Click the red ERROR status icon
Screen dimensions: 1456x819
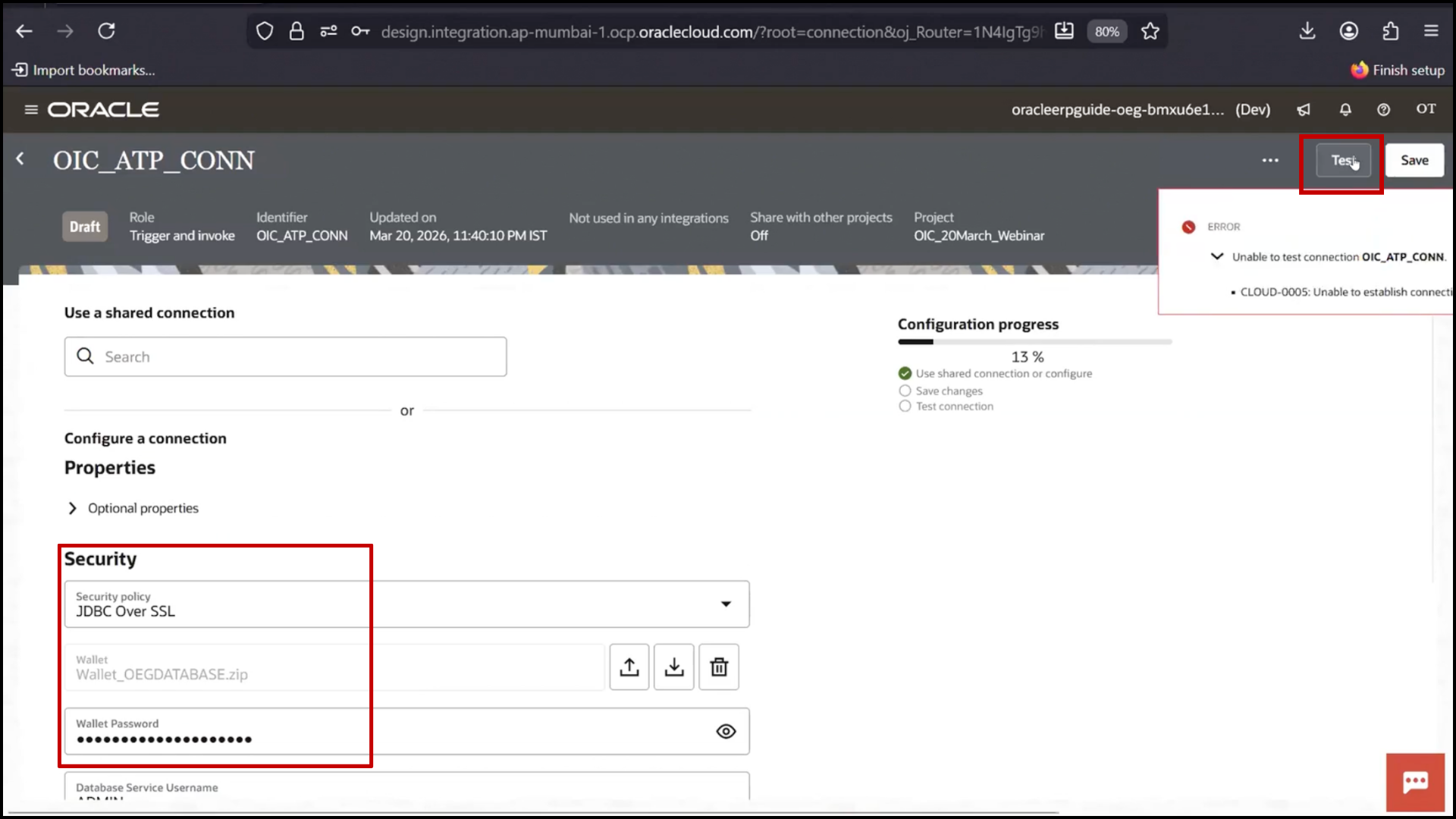(x=1188, y=227)
